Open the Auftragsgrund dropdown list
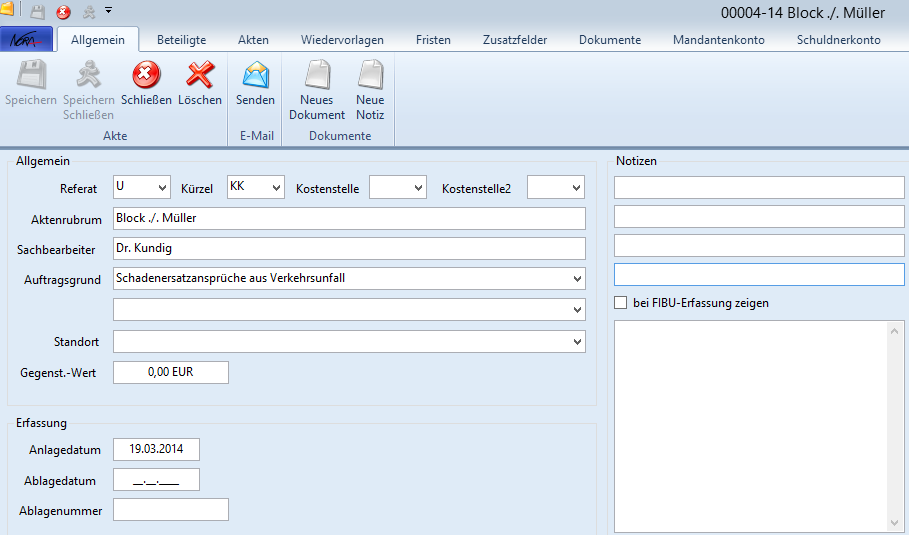909x535 pixels. pyautogui.click(x=576, y=279)
